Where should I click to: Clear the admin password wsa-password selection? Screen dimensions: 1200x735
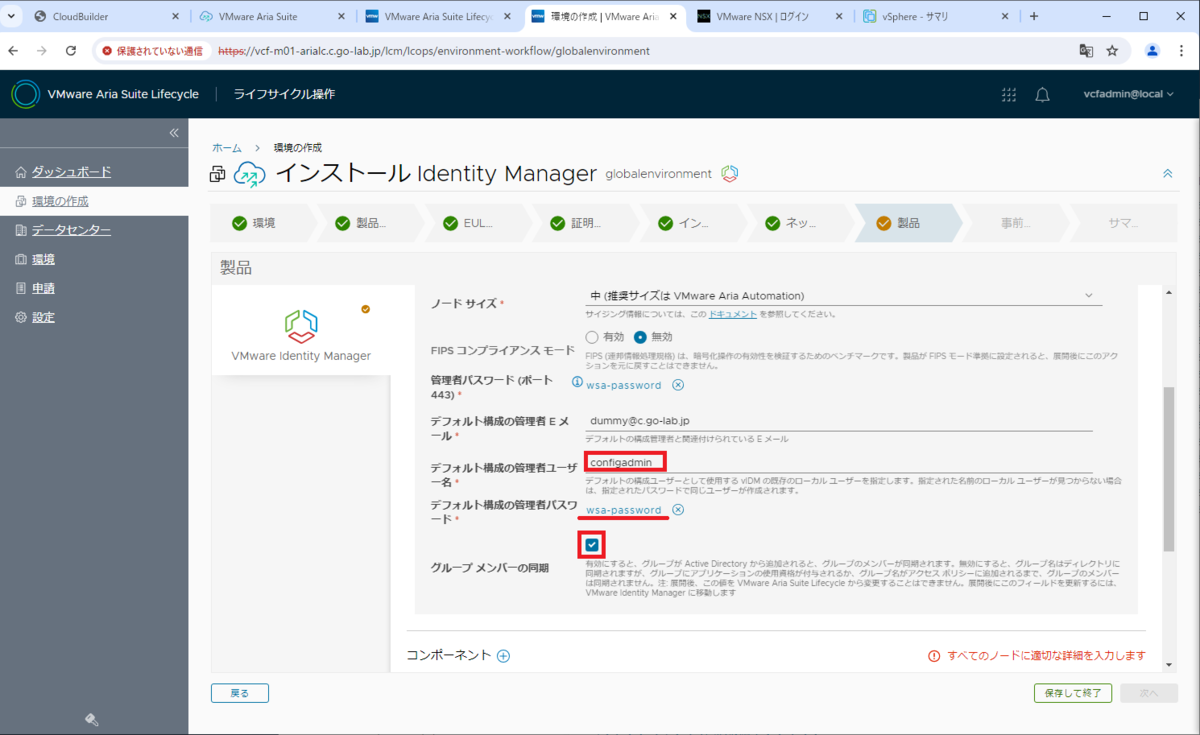(678, 385)
